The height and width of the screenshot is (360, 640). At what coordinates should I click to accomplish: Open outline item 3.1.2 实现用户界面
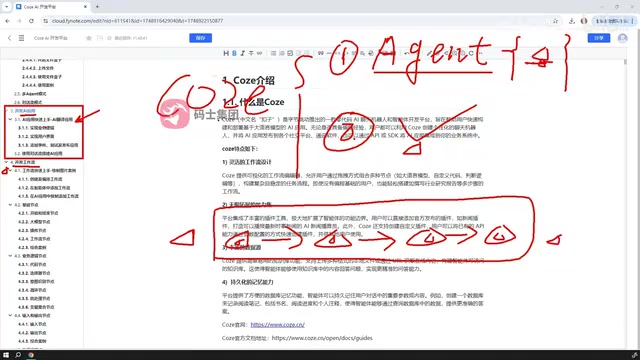(x=36, y=136)
